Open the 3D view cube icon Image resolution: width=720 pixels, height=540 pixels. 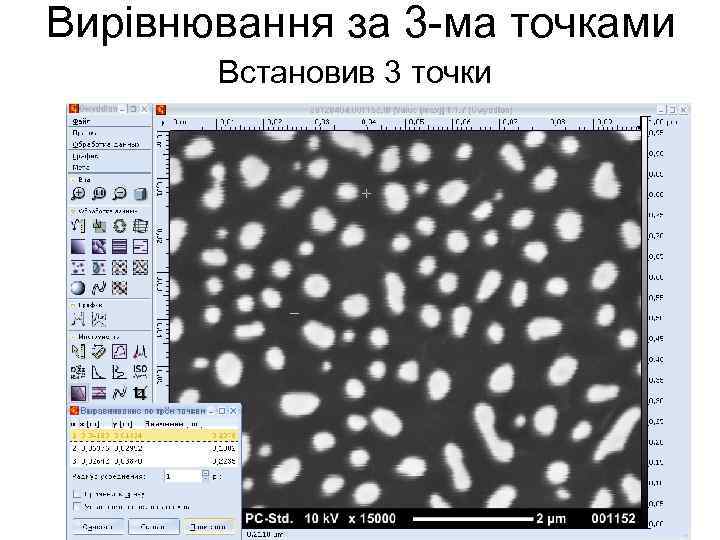pos(141,193)
